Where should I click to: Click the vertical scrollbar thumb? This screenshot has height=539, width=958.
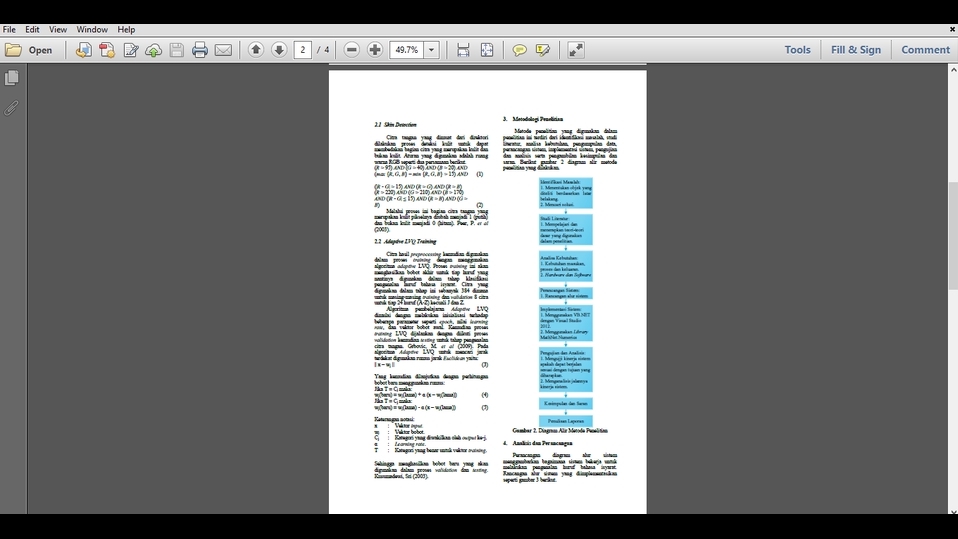[x=953, y=236]
